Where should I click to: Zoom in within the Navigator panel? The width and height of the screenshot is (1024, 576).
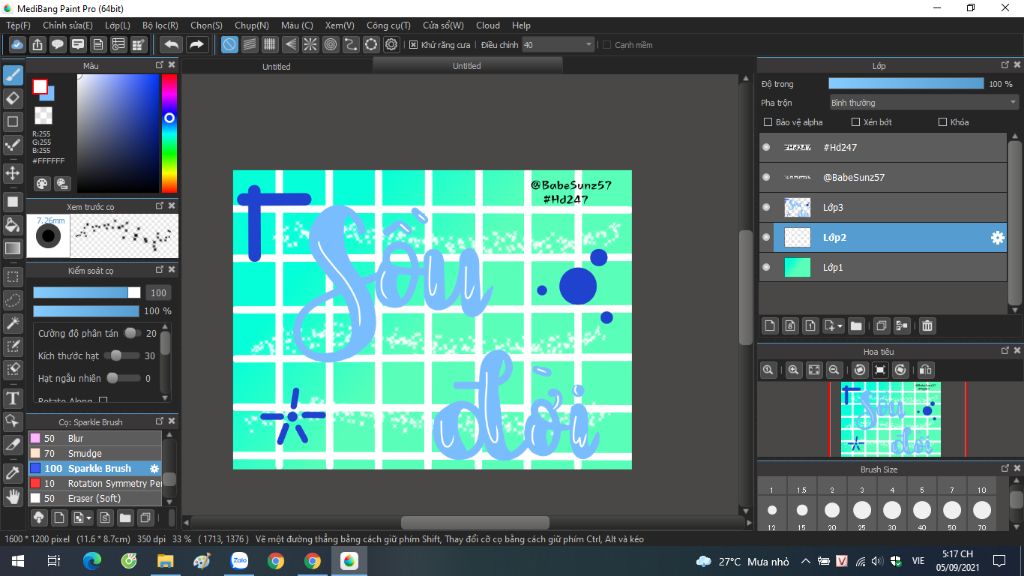click(x=793, y=370)
